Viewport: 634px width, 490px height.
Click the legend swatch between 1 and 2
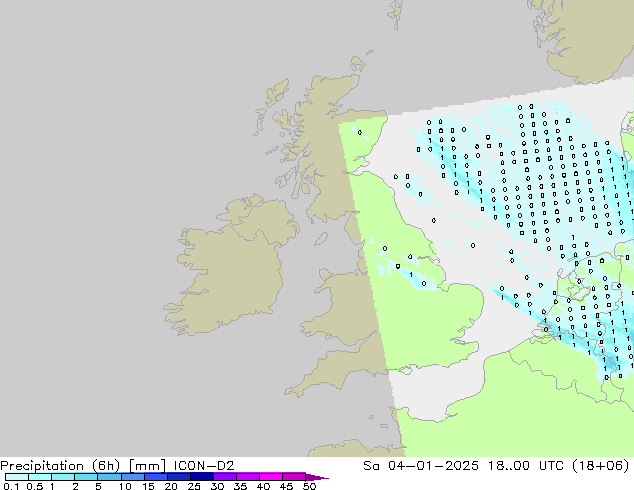coord(63,477)
